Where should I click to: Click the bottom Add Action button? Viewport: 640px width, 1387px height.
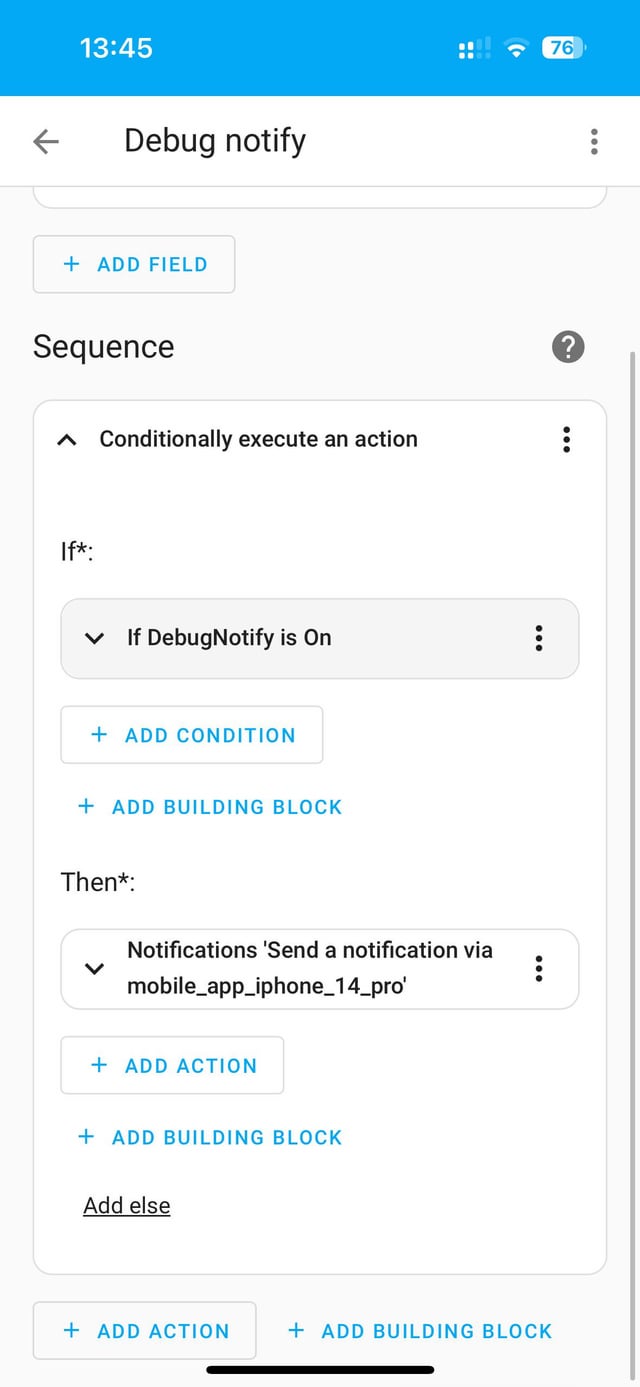[144, 1331]
